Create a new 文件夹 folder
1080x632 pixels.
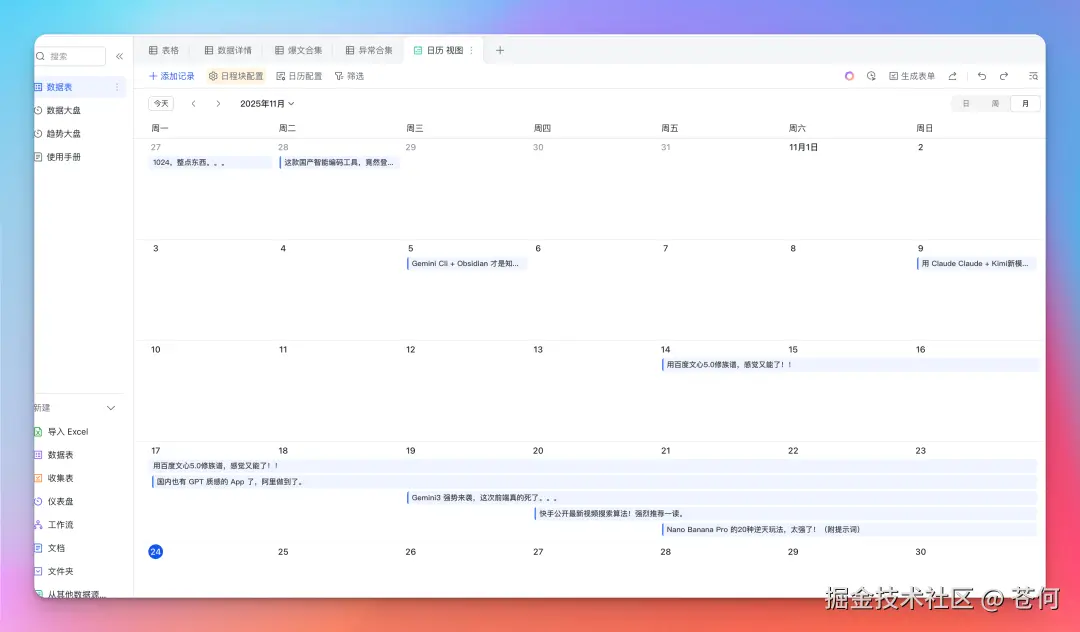pyautogui.click(x=61, y=571)
